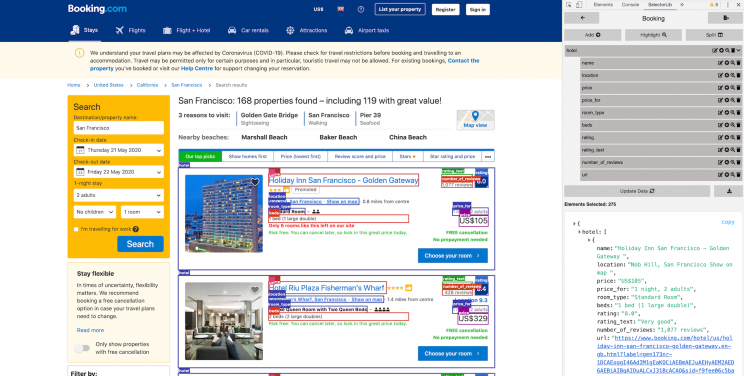Click the trash icon on the hotel row
744x376 pixels.
coord(733,50)
